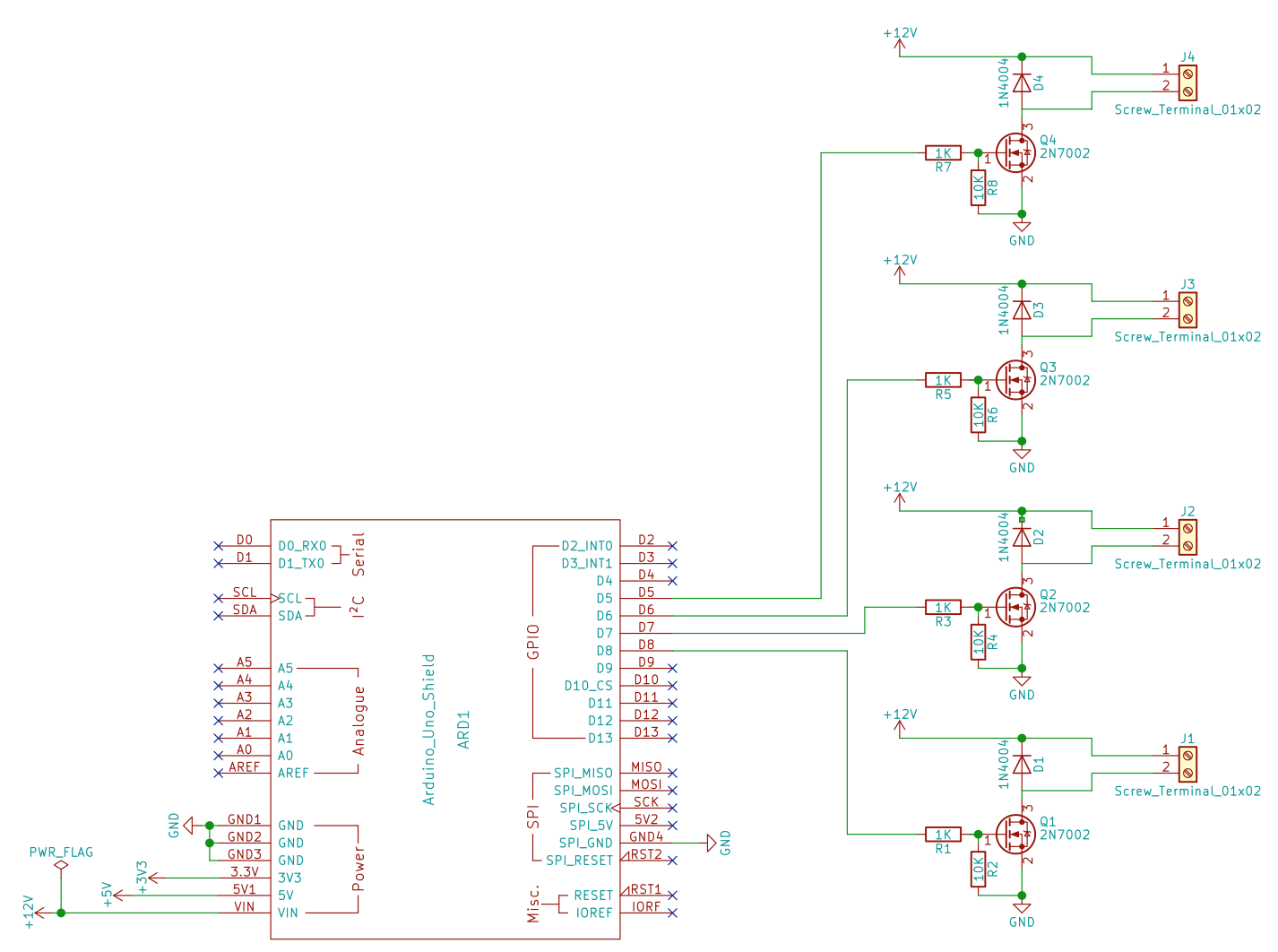Click the no-connect X on pin SCL
This screenshot has width=1278, height=952.
point(218,598)
